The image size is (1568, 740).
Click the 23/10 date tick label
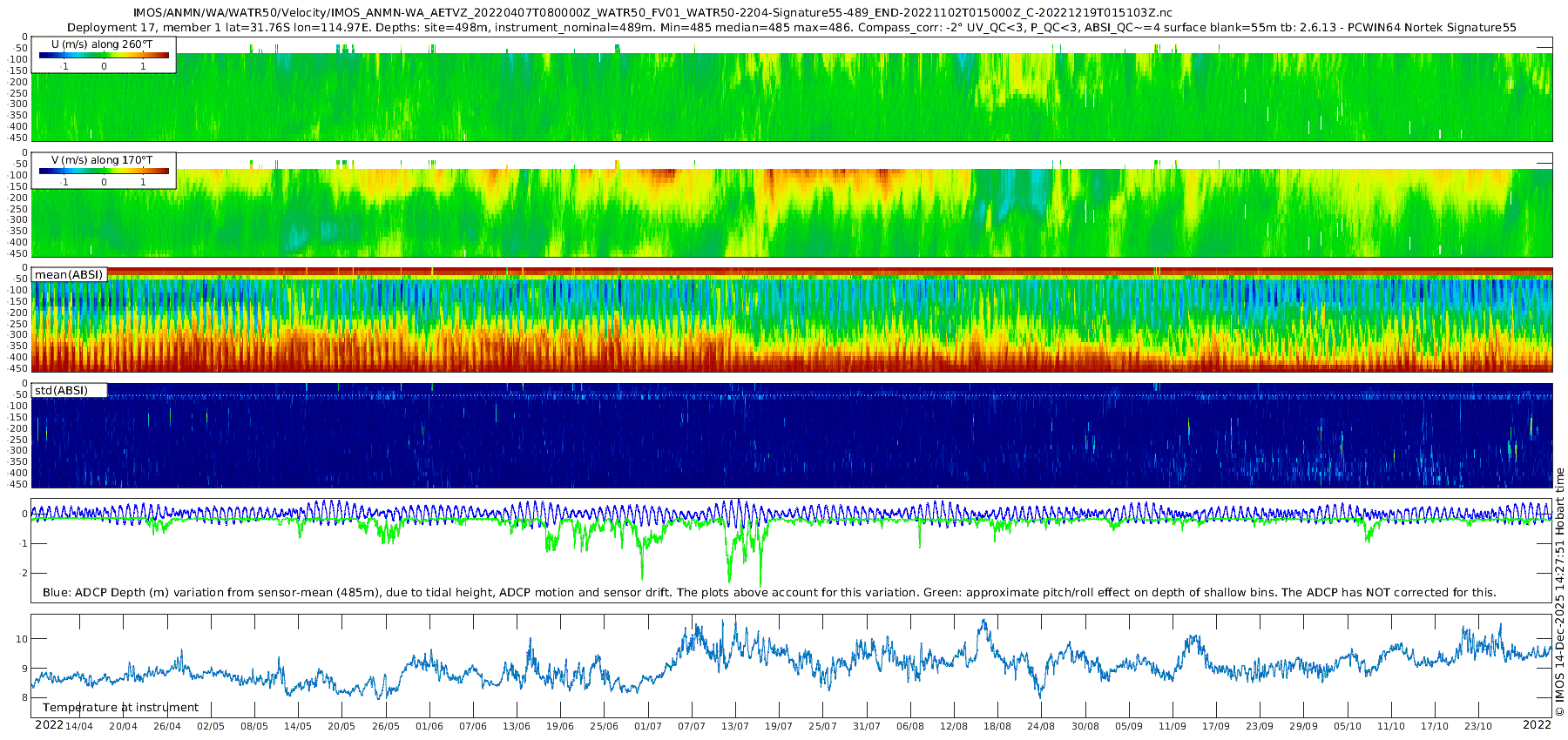1478,726
